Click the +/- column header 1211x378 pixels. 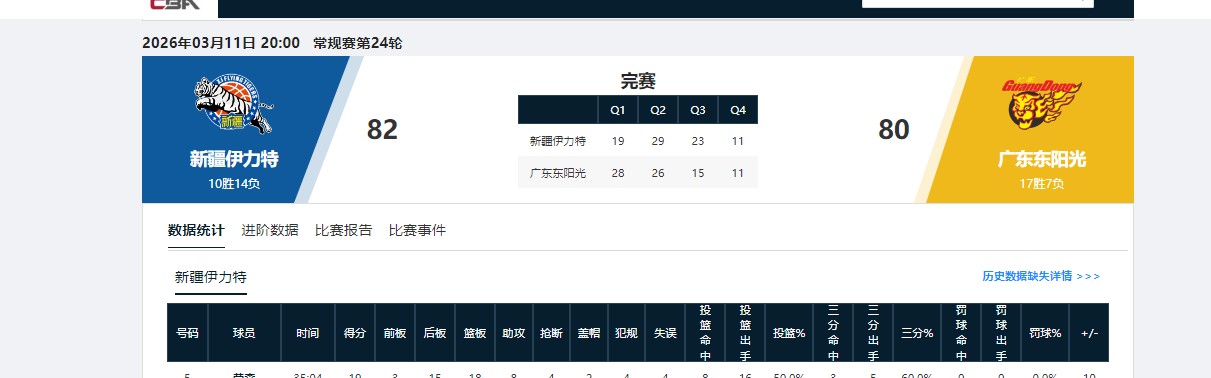(1090, 333)
